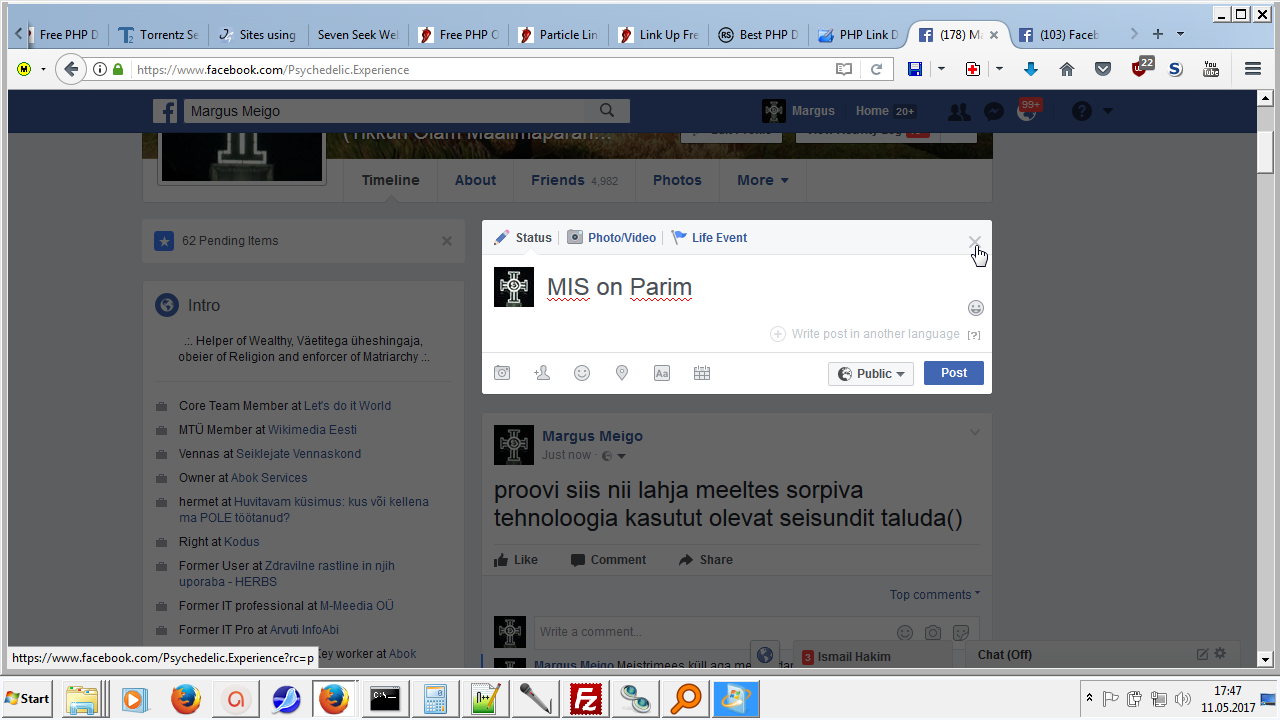Click the blue Post button
This screenshot has height=720, width=1280.
(x=954, y=373)
